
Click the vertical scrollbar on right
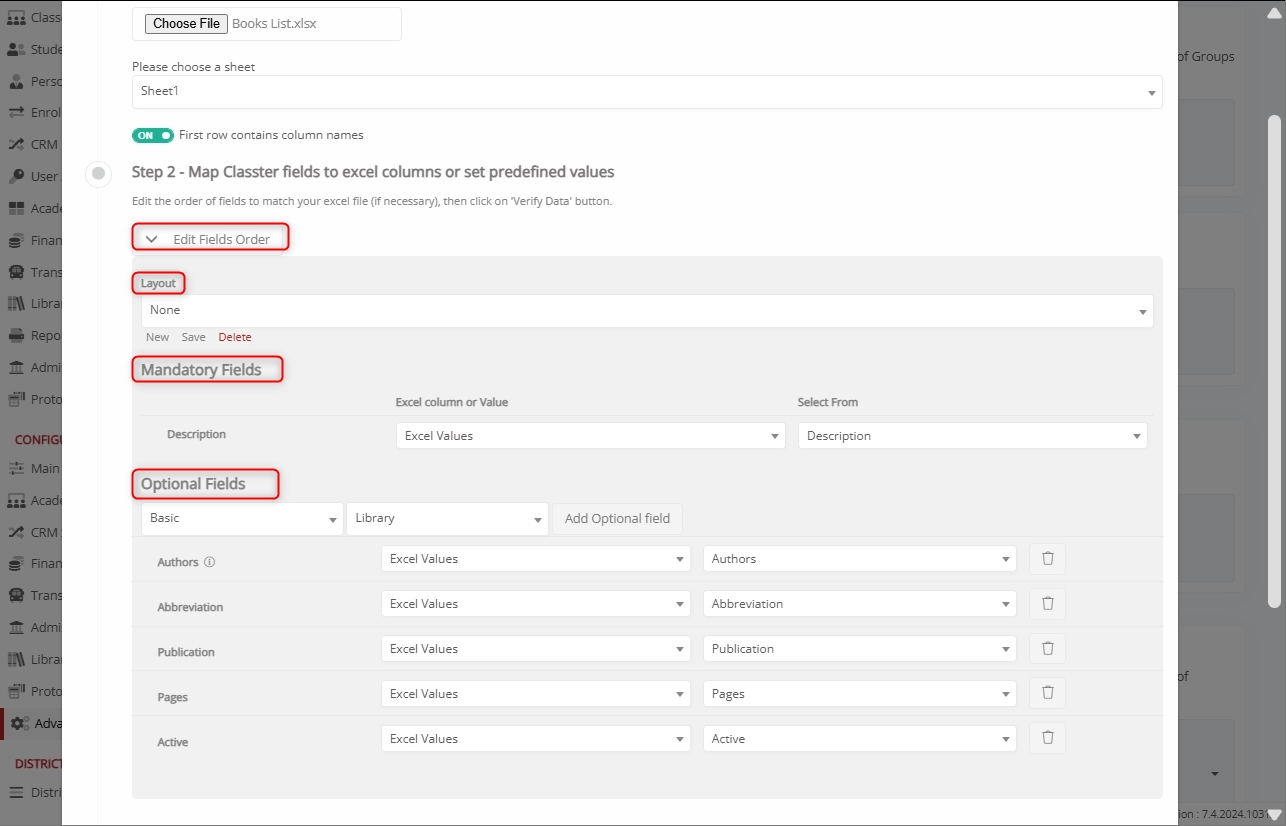pos(1274,360)
